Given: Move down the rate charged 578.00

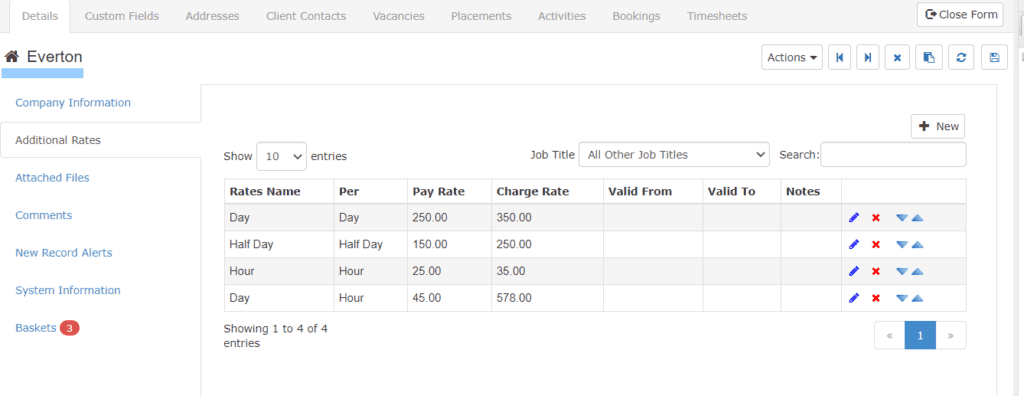Looking at the screenshot, I should (x=902, y=298).
